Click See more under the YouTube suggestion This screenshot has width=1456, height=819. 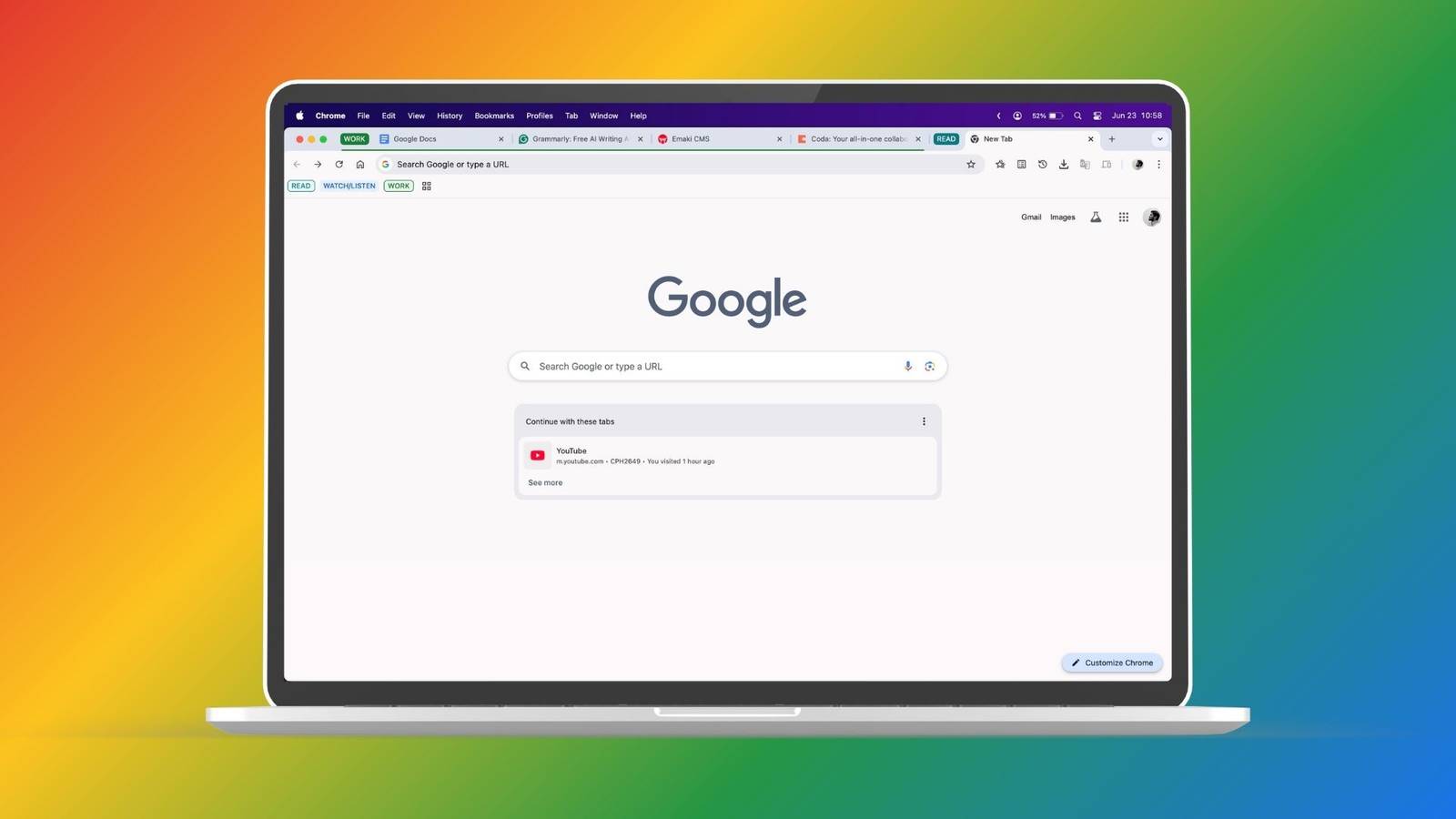tap(544, 482)
